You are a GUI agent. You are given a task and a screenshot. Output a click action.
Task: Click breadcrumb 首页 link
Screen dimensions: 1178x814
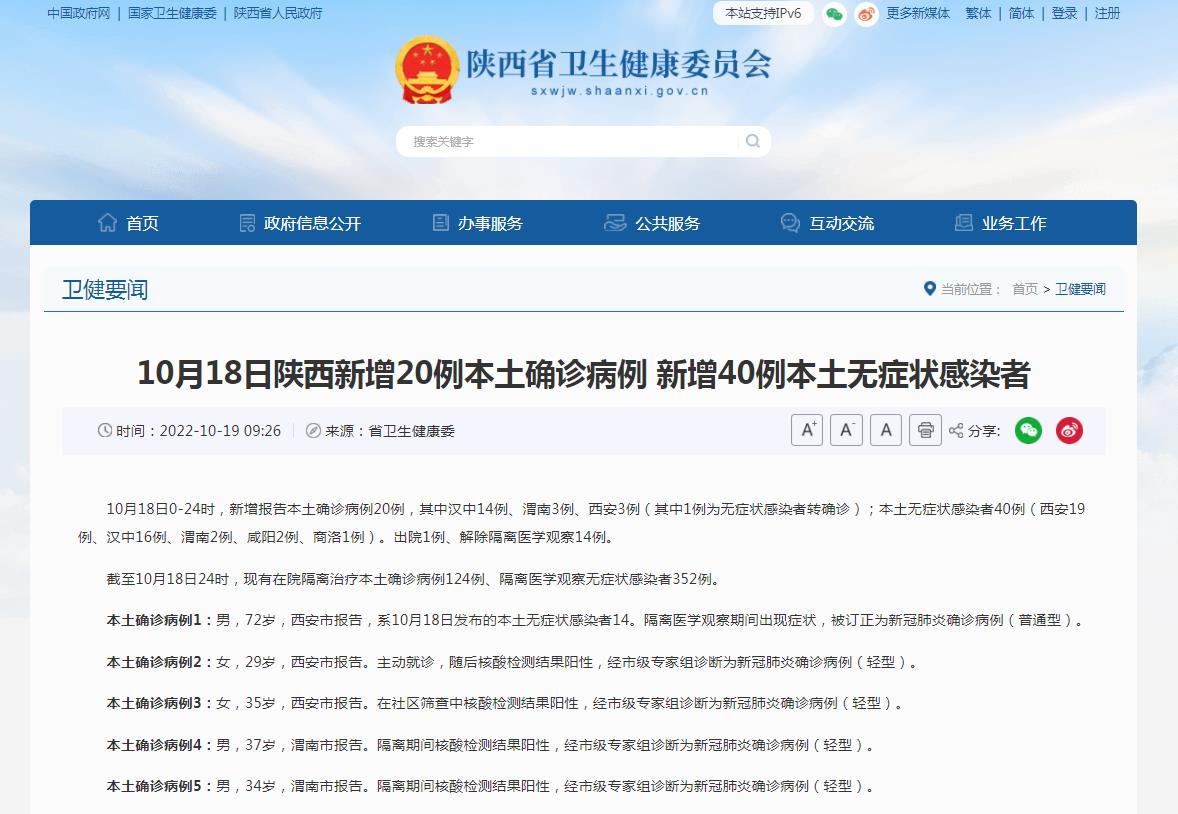[x=1025, y=289]
